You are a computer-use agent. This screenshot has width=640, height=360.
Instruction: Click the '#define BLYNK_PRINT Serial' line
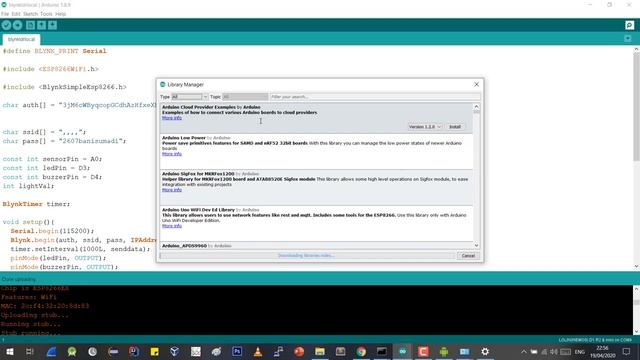click(x=54, y=51)
